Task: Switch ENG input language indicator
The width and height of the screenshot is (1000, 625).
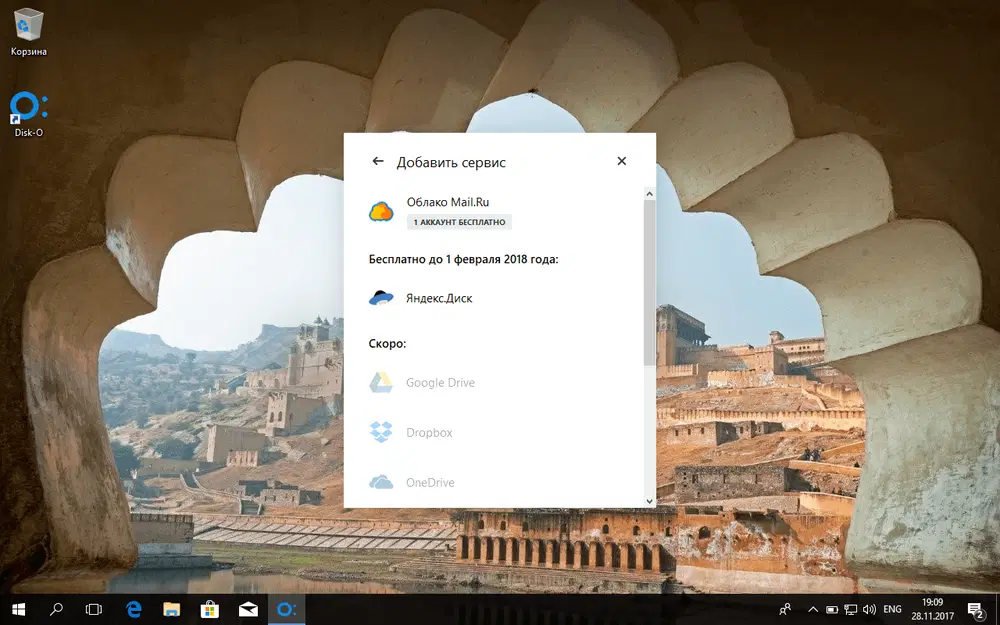Action: (x=892, y=610)
